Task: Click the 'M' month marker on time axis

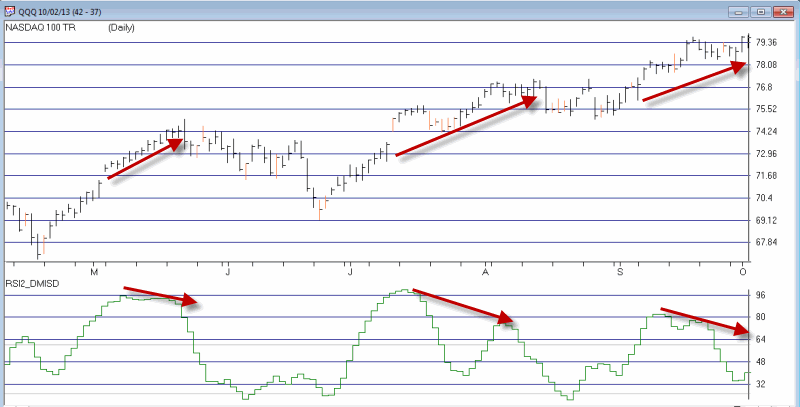Action: tap(94, 272)
